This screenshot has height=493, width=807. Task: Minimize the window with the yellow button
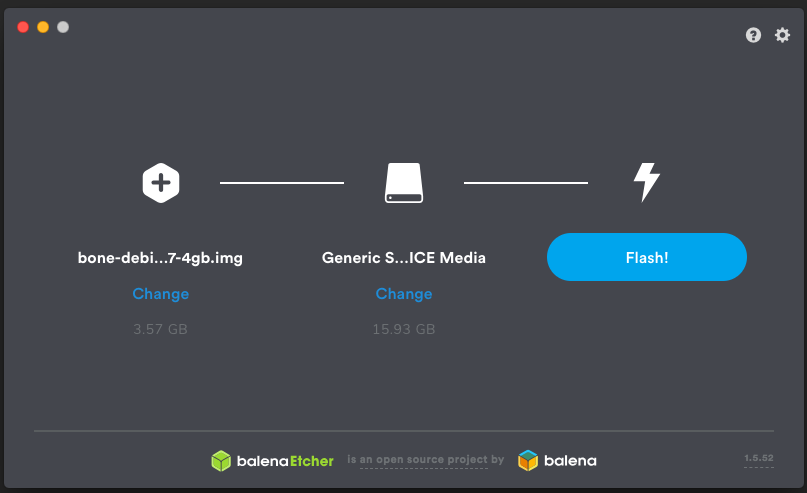[x=43, y=27]
